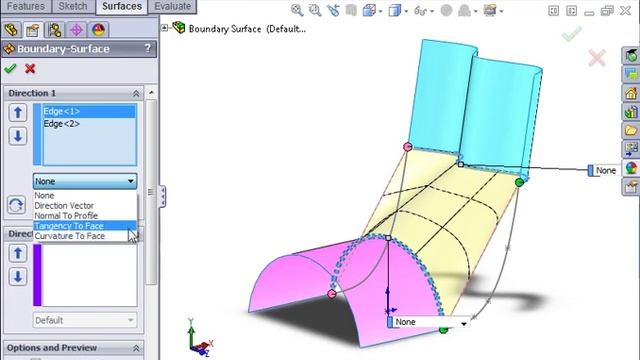
Task: Click Boundary Surface flyout tree item
Action: click(247, 29)
